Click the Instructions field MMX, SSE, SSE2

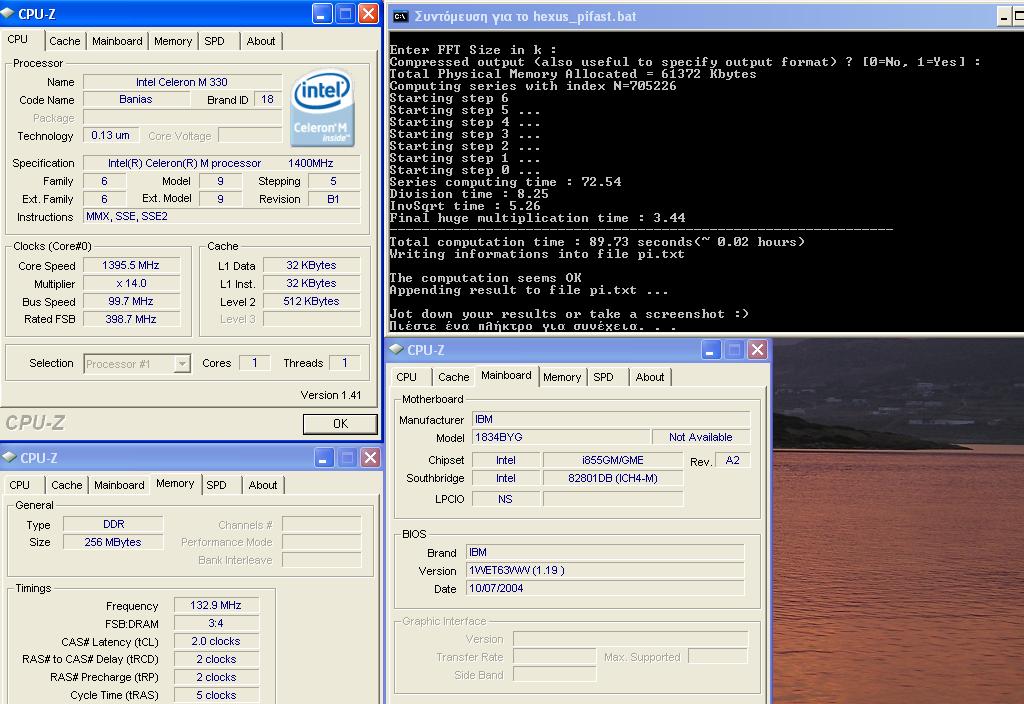click(221, 216)
